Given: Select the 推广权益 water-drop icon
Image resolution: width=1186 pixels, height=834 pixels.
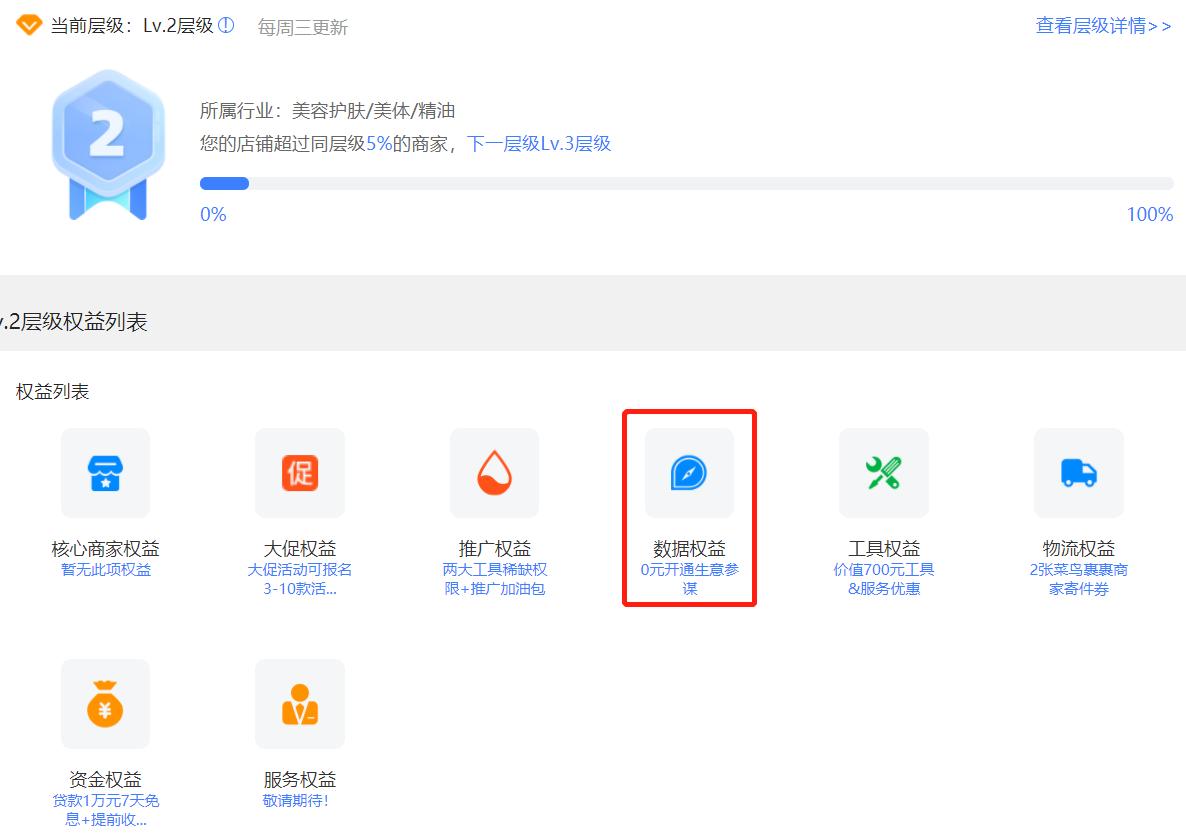Looking at the screenshot, I should point(494,472).
